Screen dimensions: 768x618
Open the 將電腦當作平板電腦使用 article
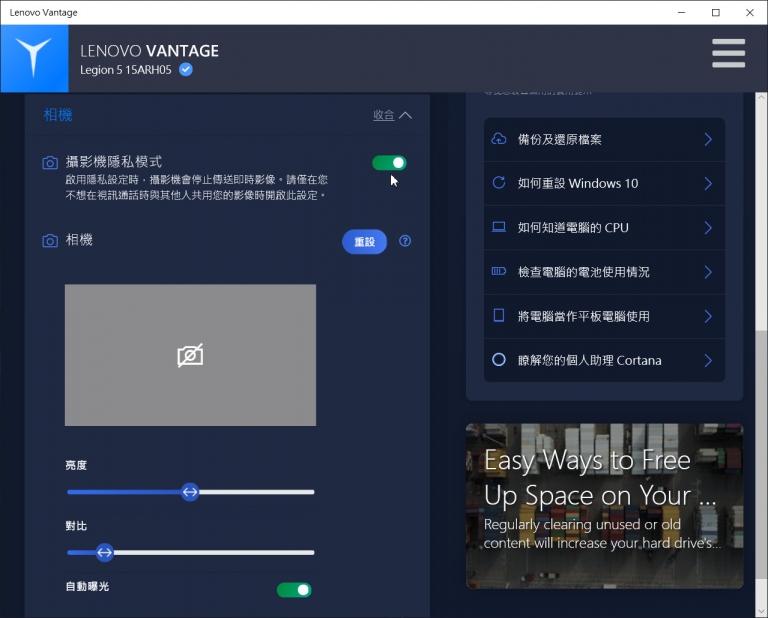604,316
